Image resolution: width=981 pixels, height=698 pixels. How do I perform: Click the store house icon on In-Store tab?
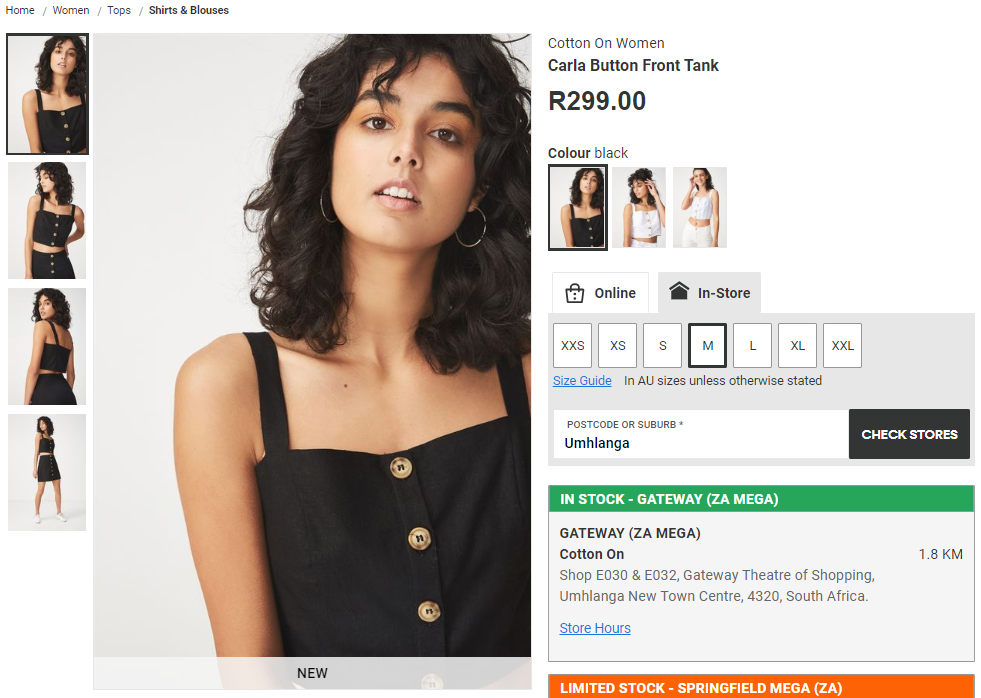pos(679,291)
